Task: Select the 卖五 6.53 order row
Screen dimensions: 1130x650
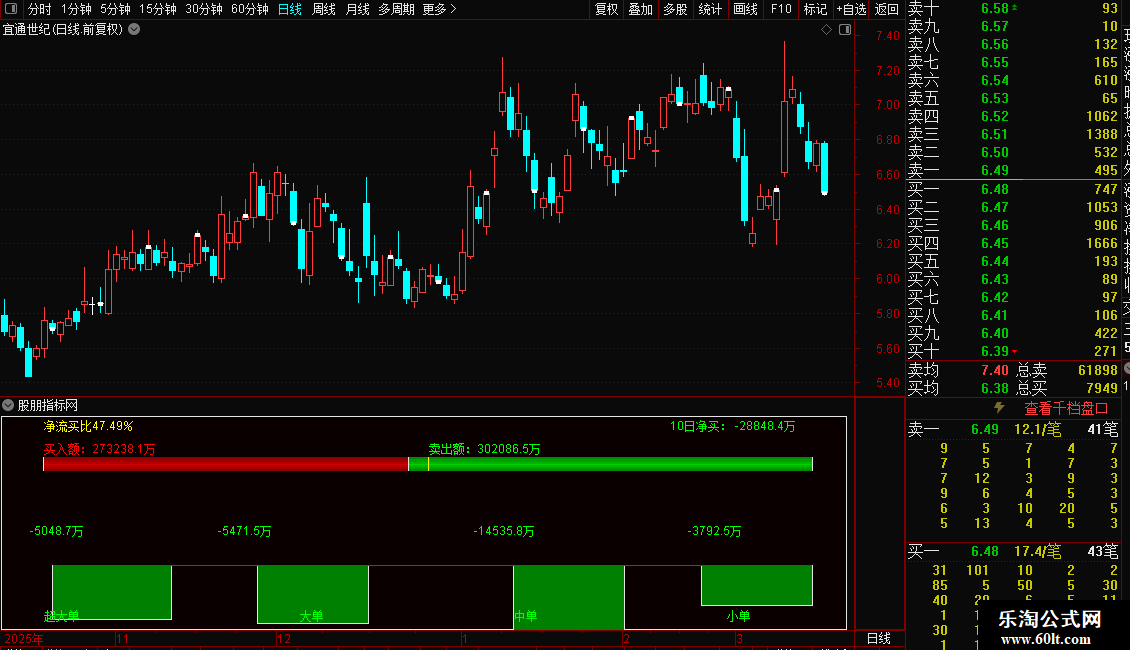Action: 1013,98
